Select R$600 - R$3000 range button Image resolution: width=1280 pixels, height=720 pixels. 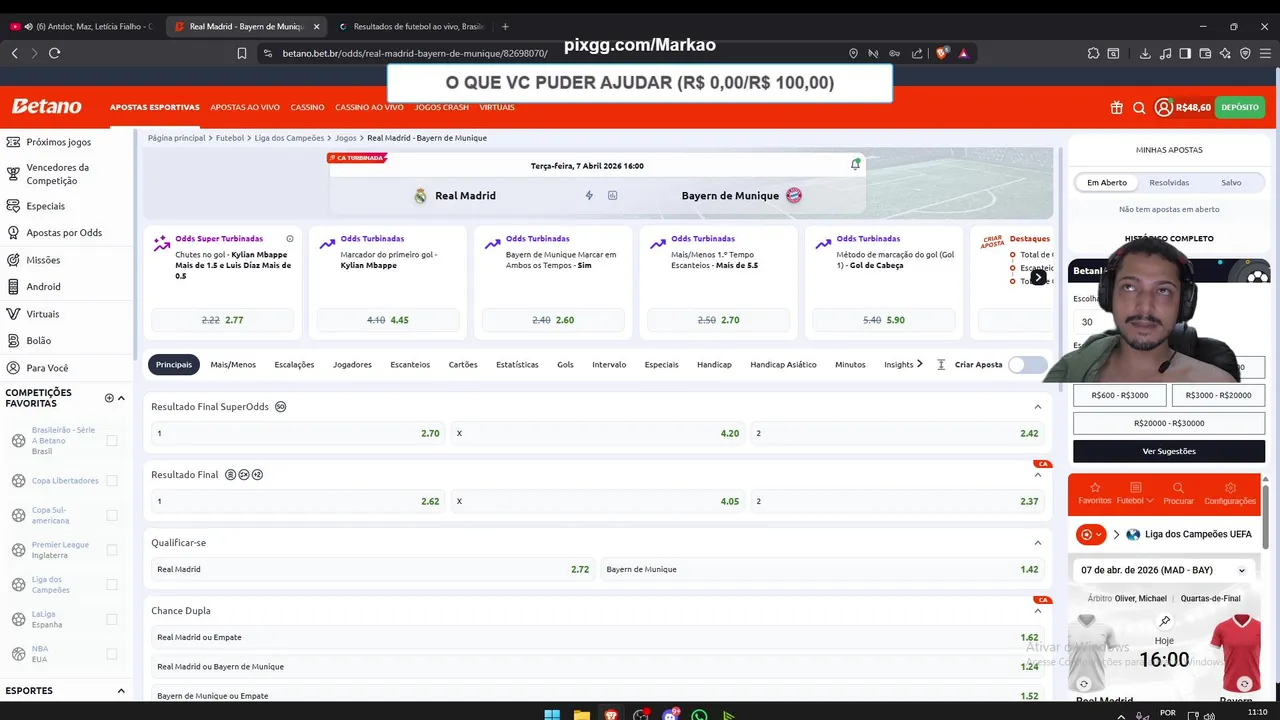(1120, 395)
